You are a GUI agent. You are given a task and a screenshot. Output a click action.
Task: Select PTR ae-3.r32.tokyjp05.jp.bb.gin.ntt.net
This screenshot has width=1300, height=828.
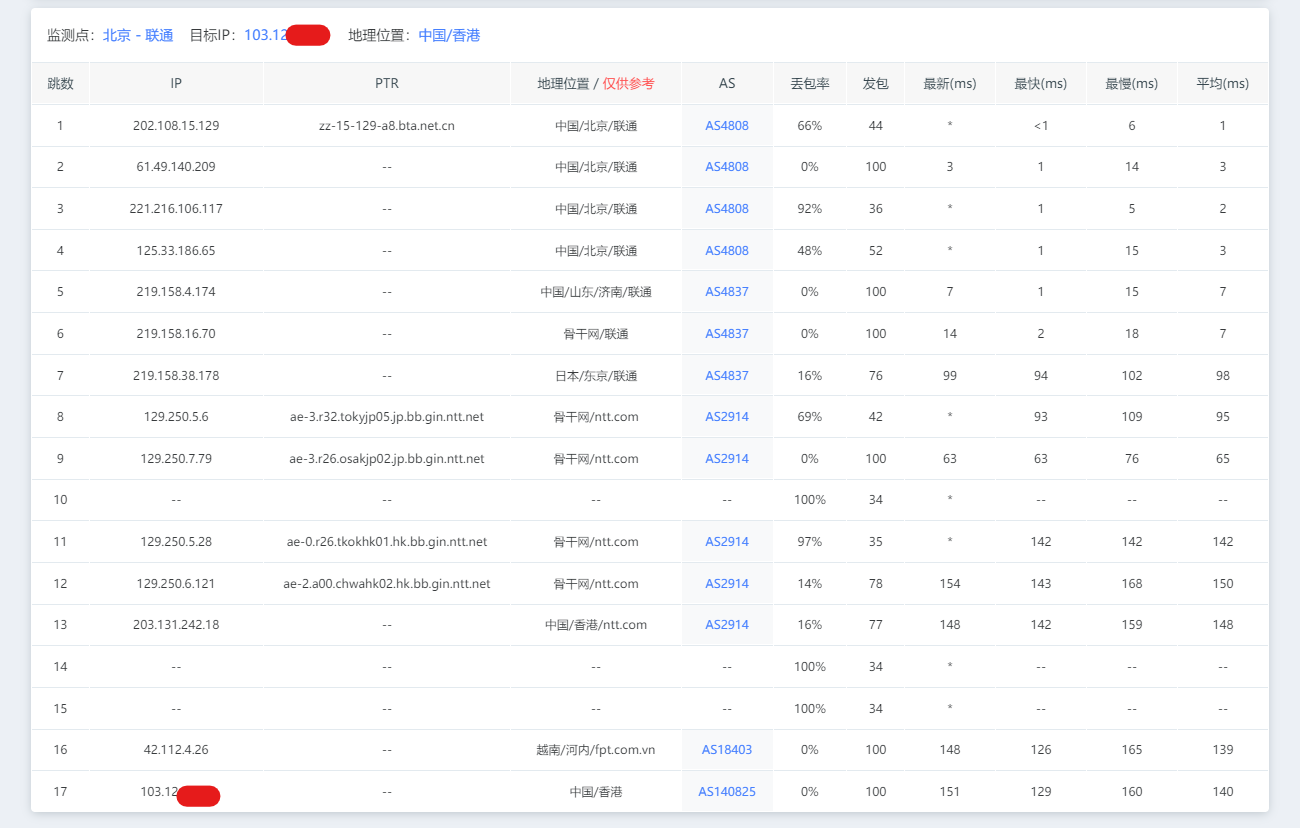click(x=387, y=417)
